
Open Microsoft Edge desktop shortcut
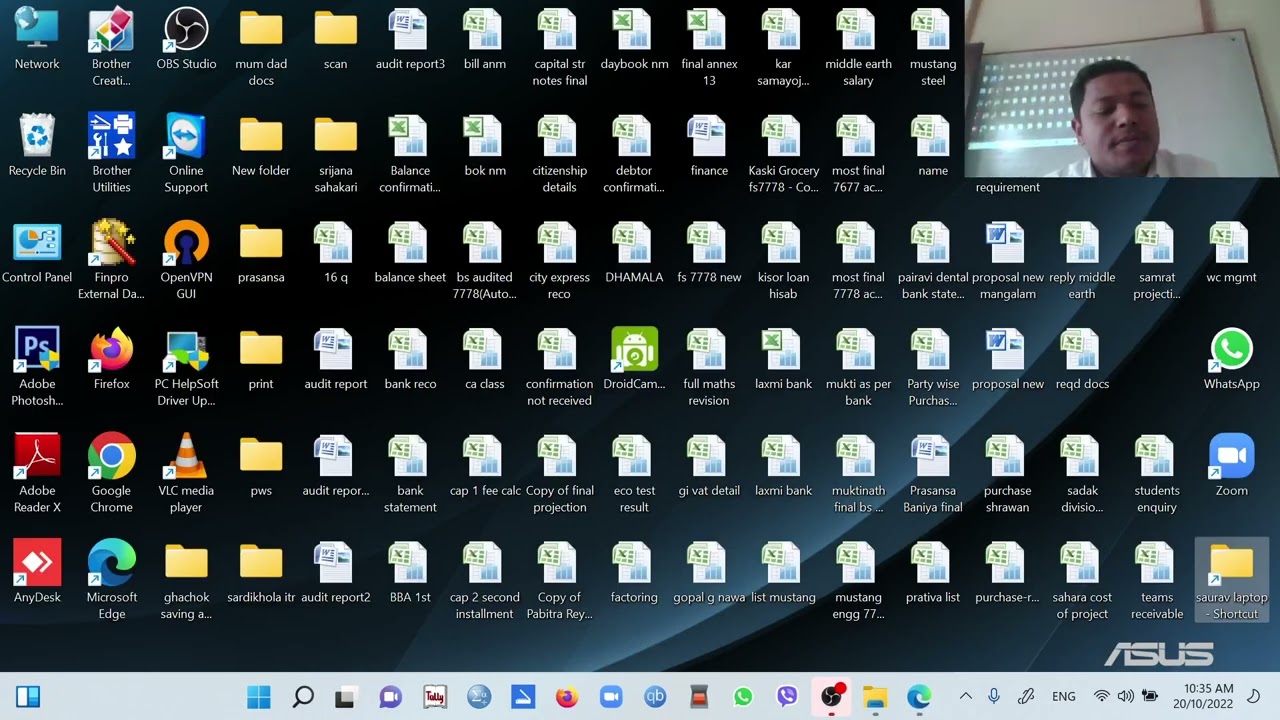112,581
